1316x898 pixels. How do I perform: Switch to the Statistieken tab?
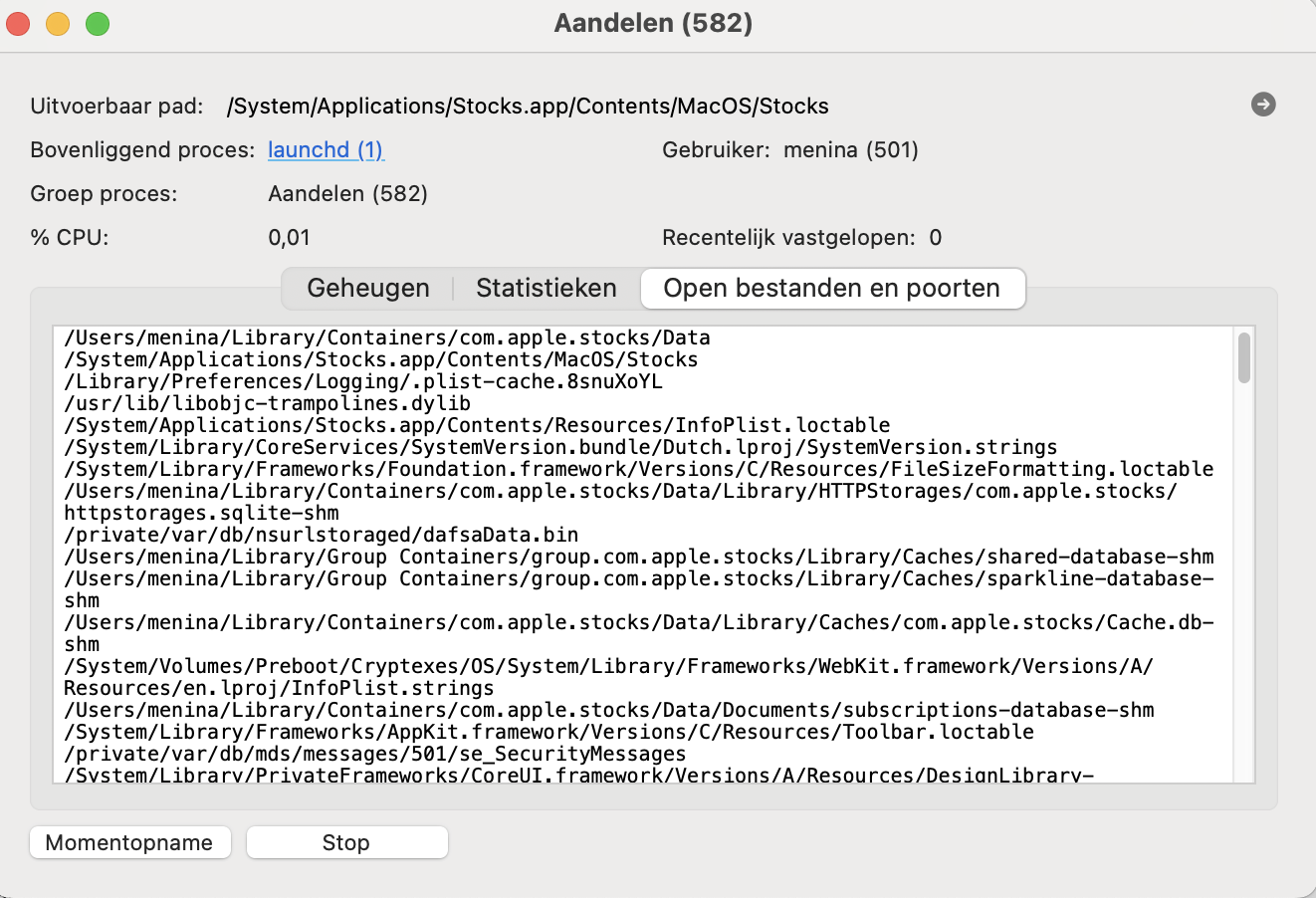point(546,288)
